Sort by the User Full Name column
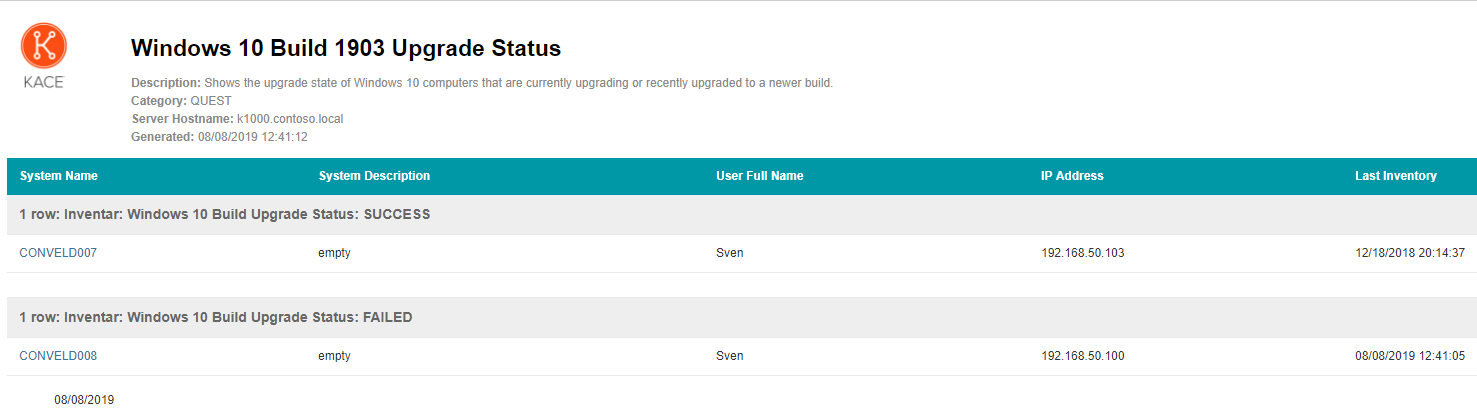This screenshot has width=1477, height=412. tap(760, 176)
